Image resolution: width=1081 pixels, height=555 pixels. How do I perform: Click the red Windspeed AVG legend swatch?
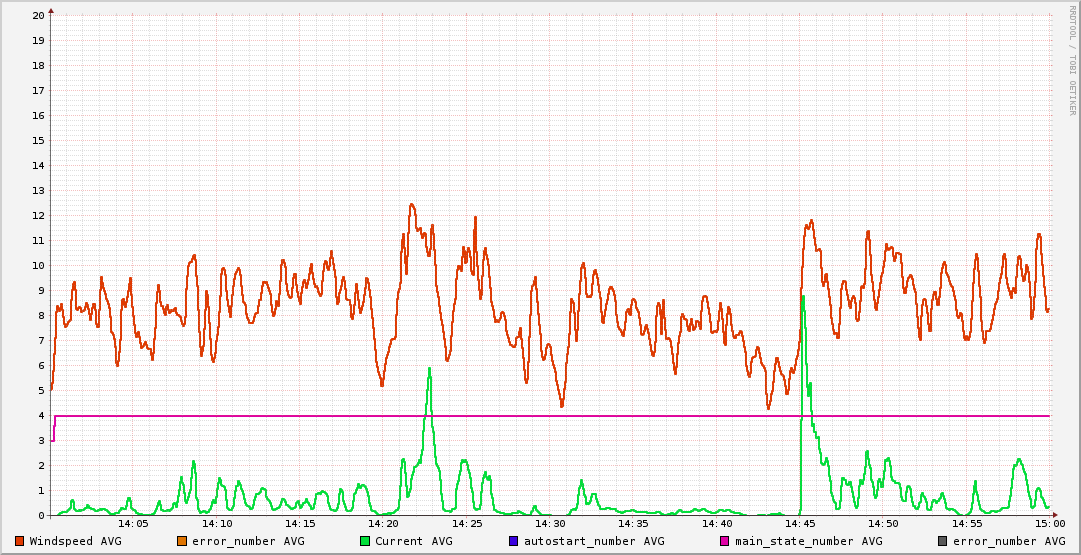point(19,541)
